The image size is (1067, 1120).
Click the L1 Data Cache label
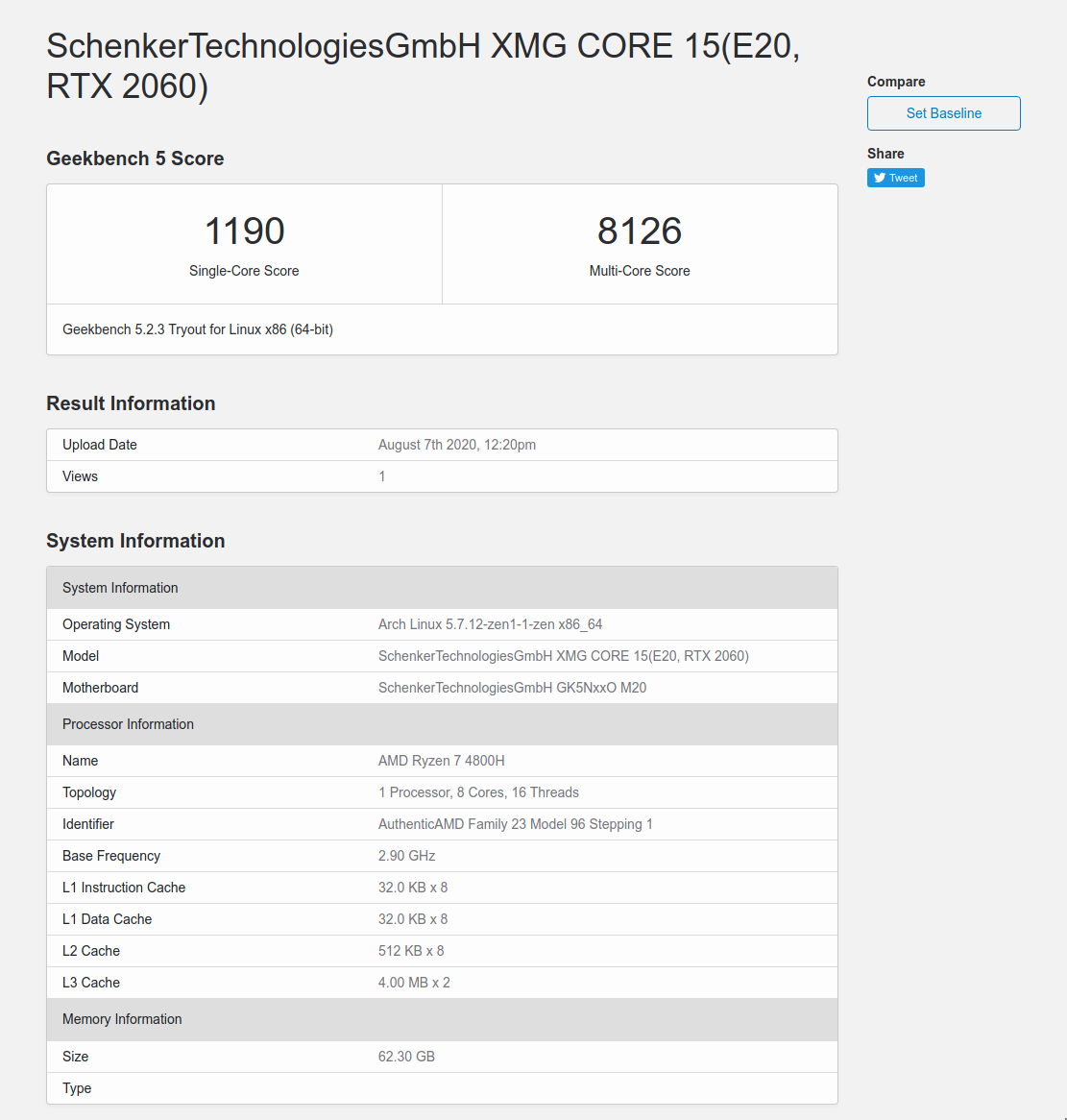click(x=108, y=919)
